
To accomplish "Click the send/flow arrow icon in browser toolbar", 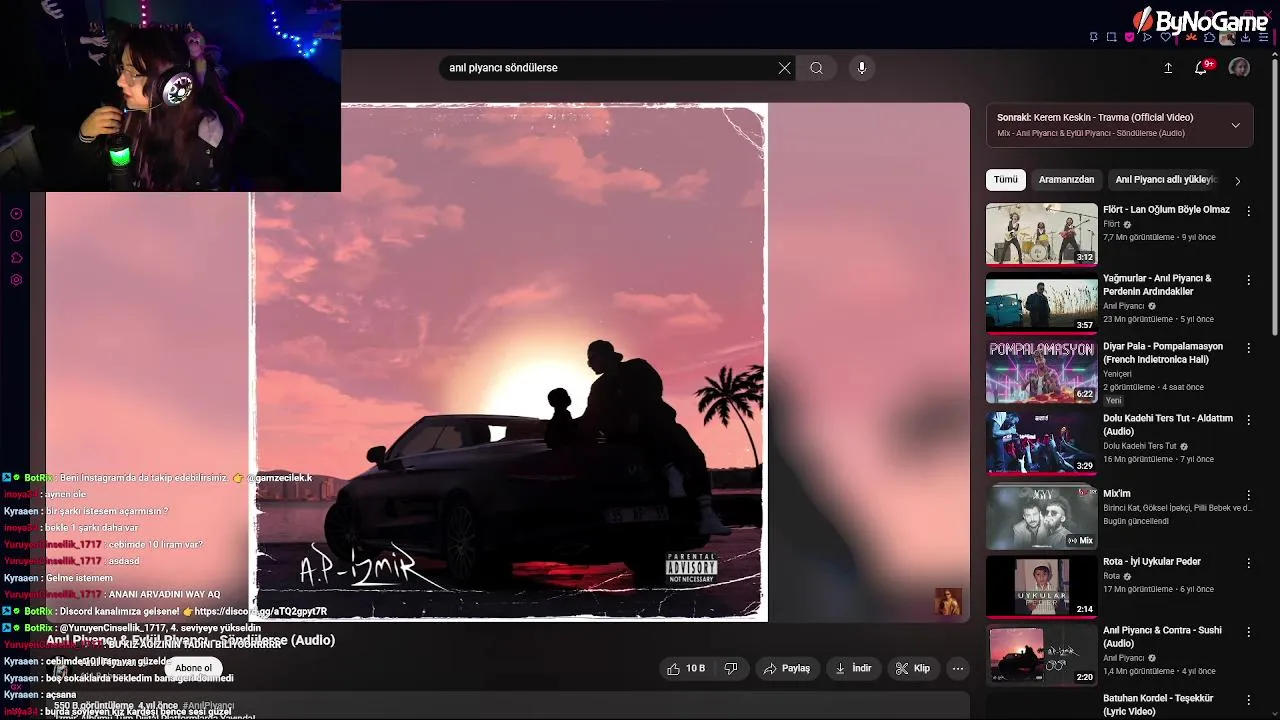I will click(x=1147, y=37).
